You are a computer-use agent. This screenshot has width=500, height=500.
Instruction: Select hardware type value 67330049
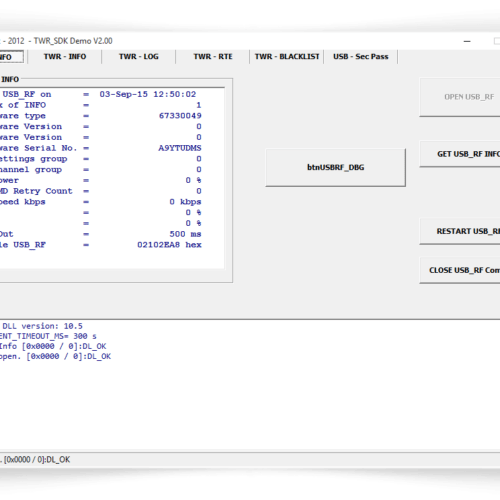tap(180, 116)
